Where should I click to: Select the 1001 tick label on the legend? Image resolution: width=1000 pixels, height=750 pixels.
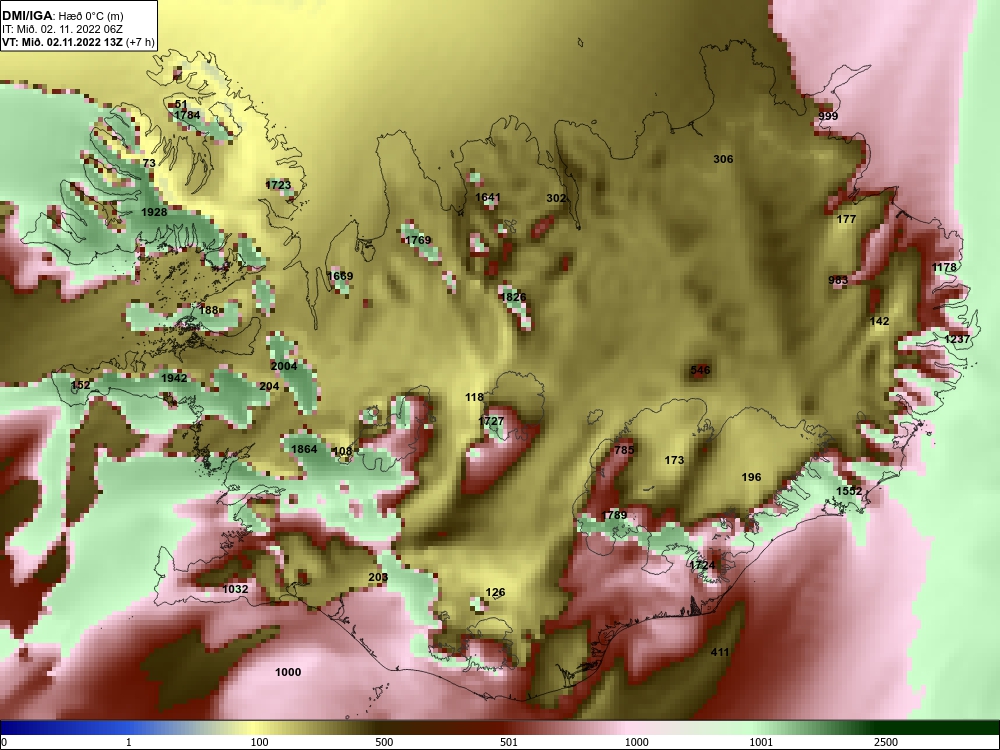pos(761,742)
